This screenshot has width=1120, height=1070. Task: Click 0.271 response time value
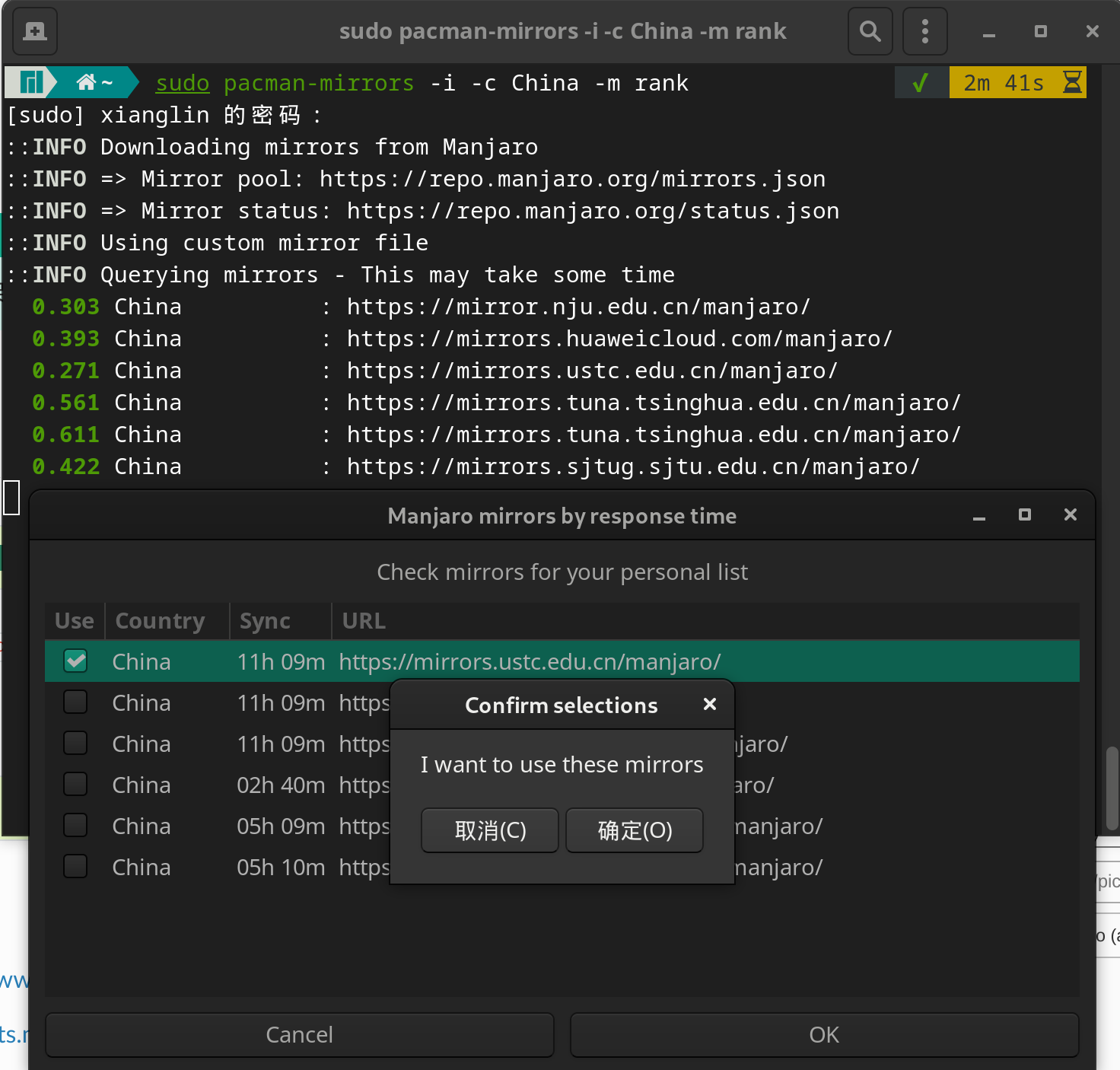[65, 371]
